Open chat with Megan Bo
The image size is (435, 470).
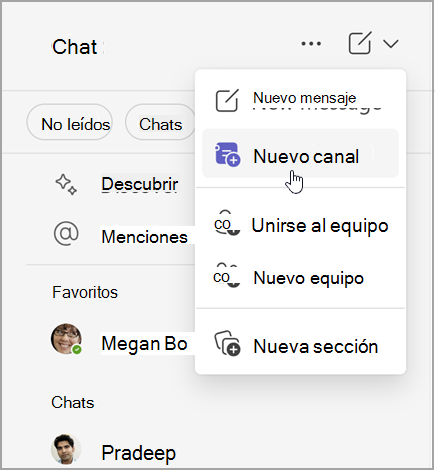(x=144, y=343)
